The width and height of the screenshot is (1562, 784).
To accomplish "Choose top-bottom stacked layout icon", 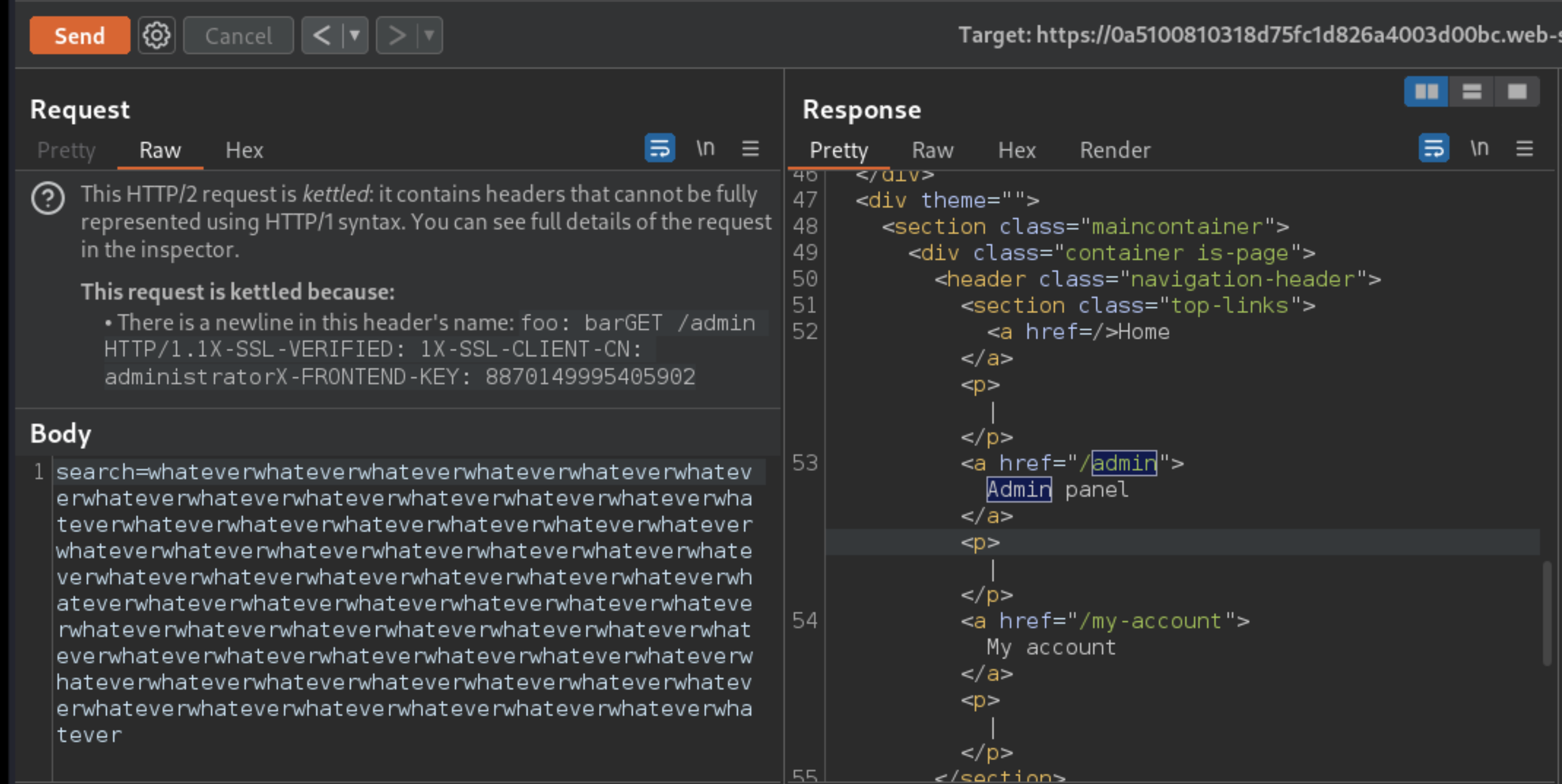I will pyautogui.click(x=1471, y=92).
